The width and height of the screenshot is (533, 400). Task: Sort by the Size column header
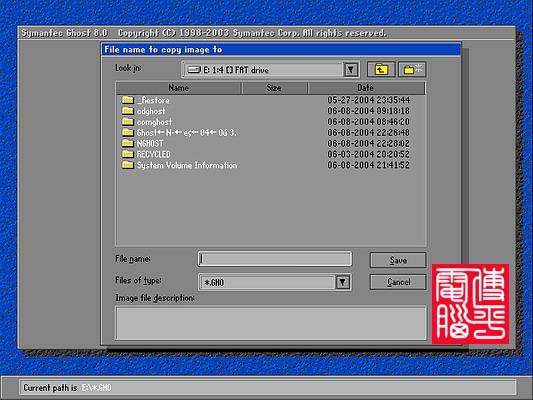point(274,88)
